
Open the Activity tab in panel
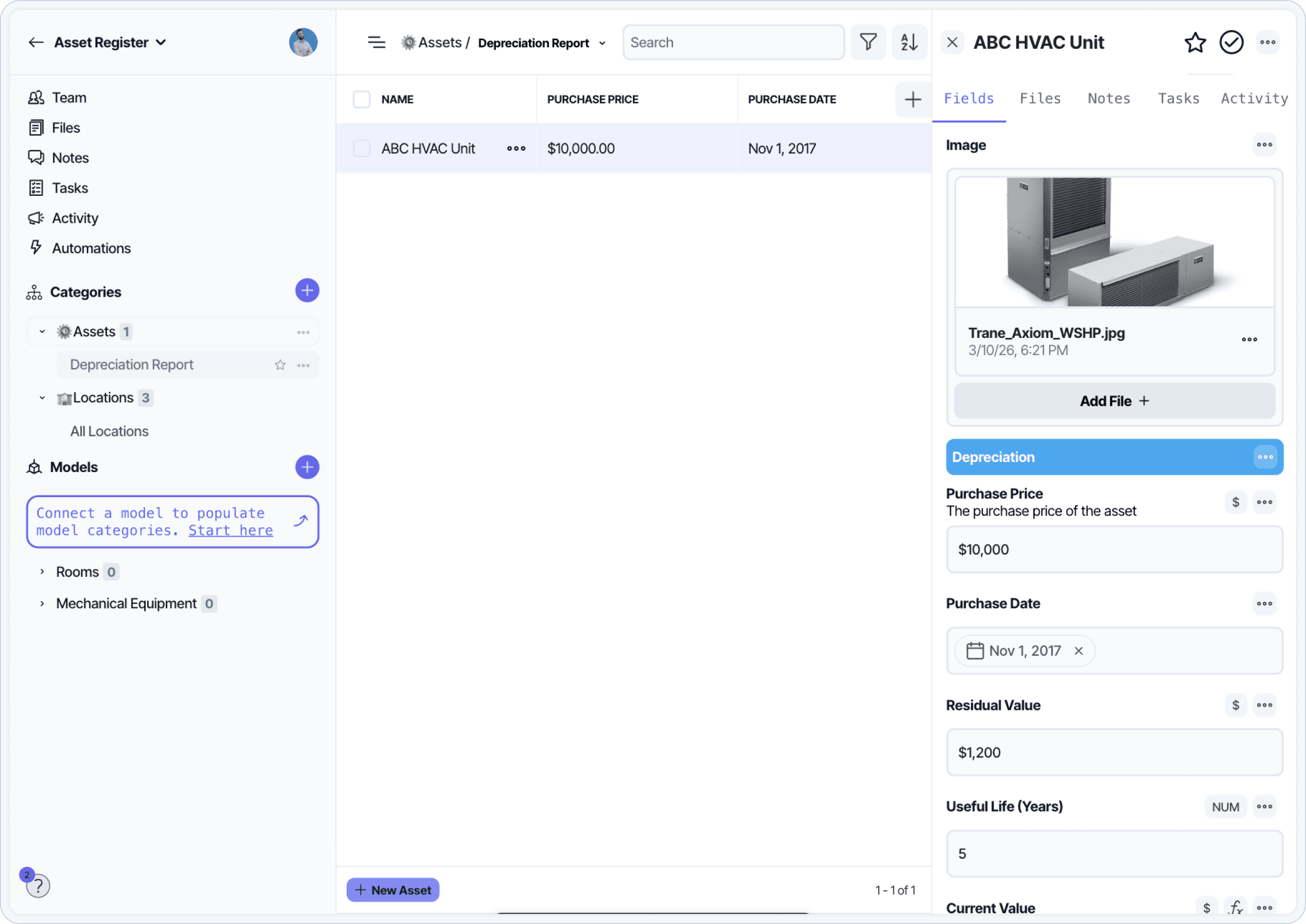[1254, 98]
